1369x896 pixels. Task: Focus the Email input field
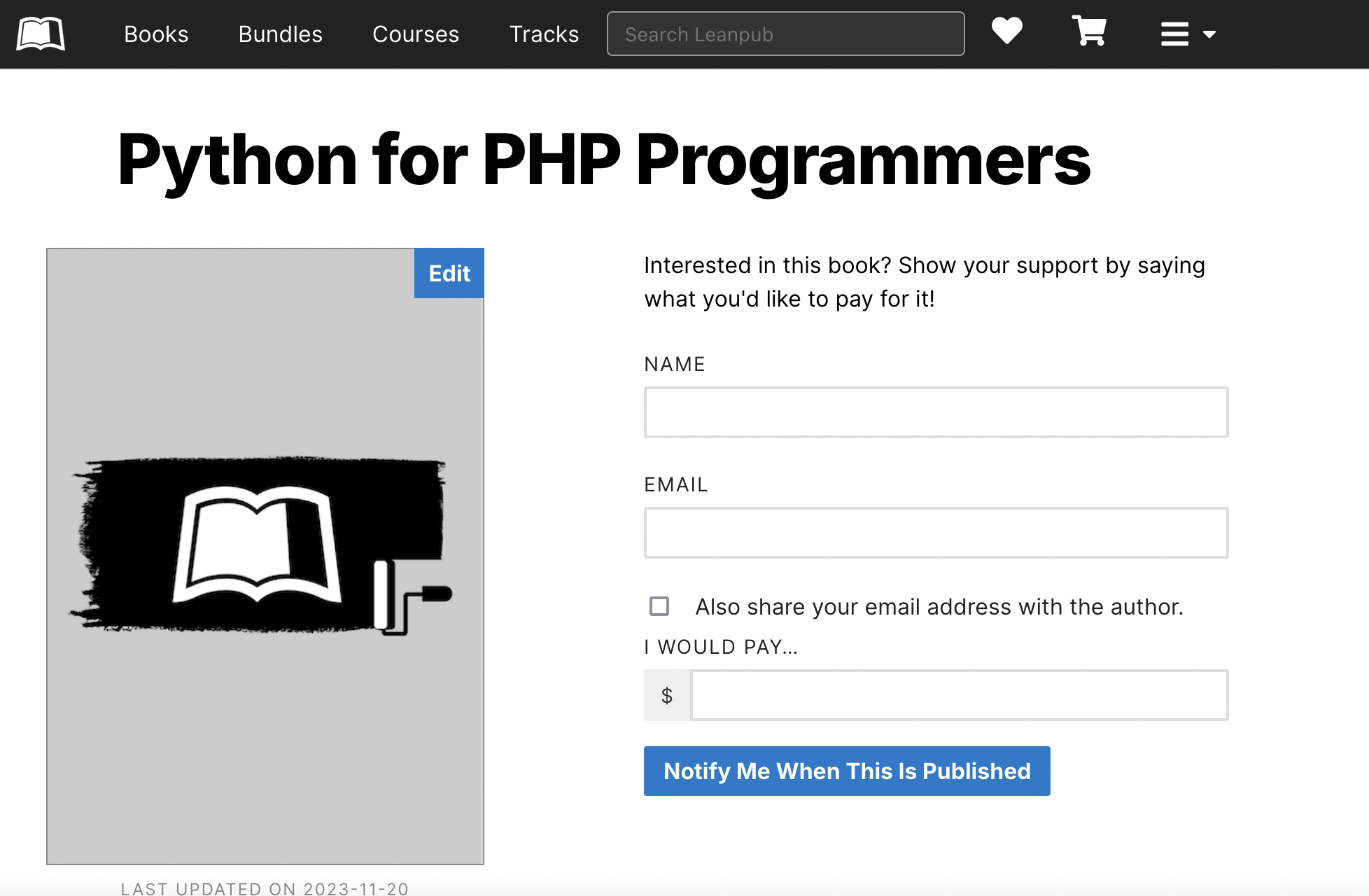[936, 533]
